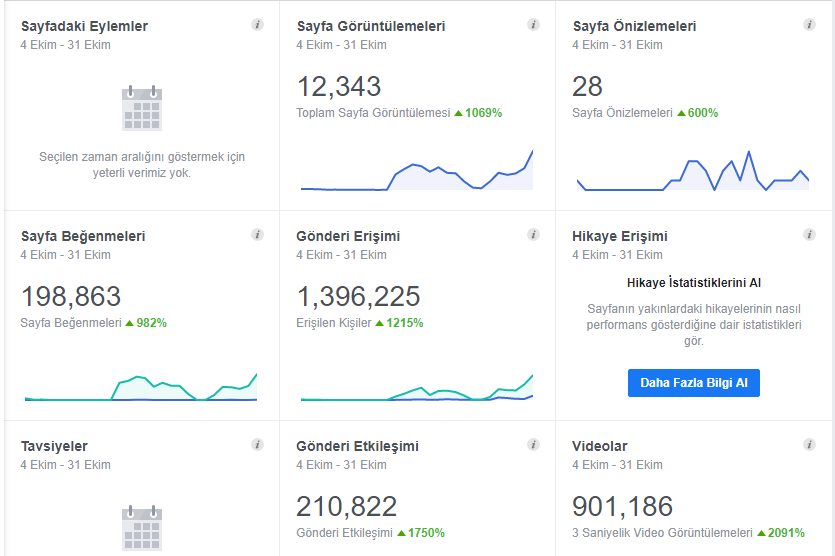Click info icon on Gönderi Etkileşimi card
Screen dimensions: 835x556
click(x=533, y=444)
